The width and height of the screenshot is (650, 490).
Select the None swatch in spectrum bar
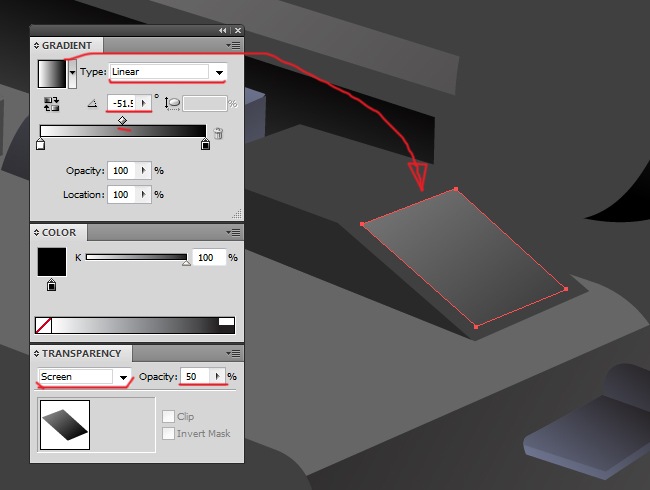click(44, 326)
